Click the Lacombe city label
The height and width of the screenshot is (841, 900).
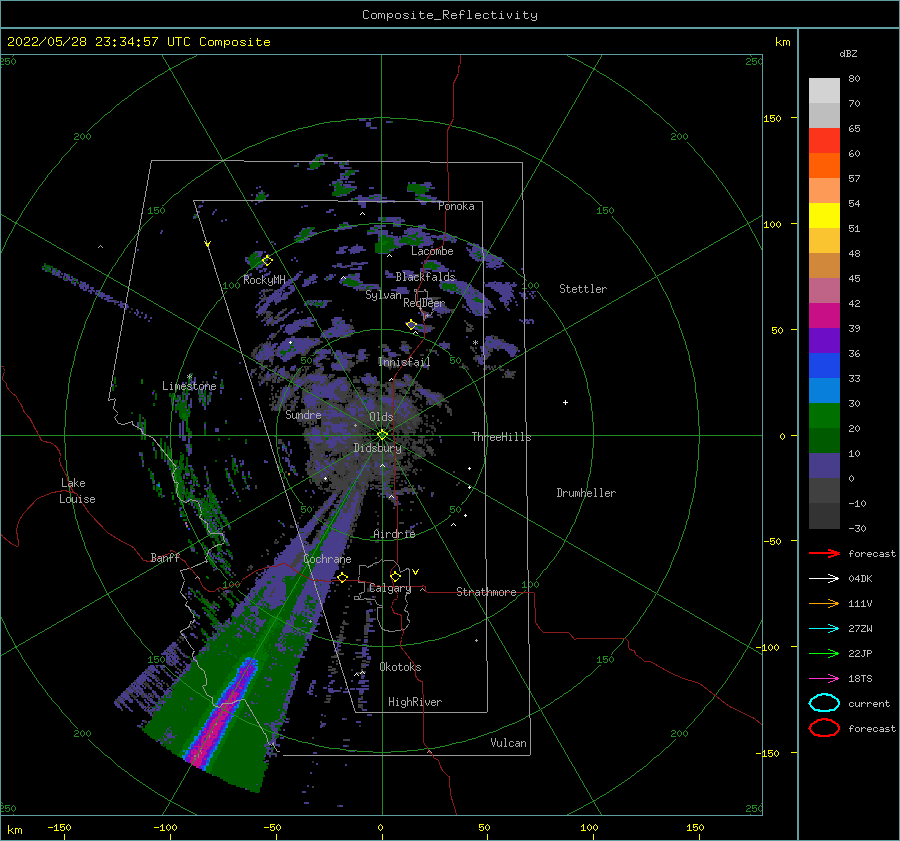point(432,251)
